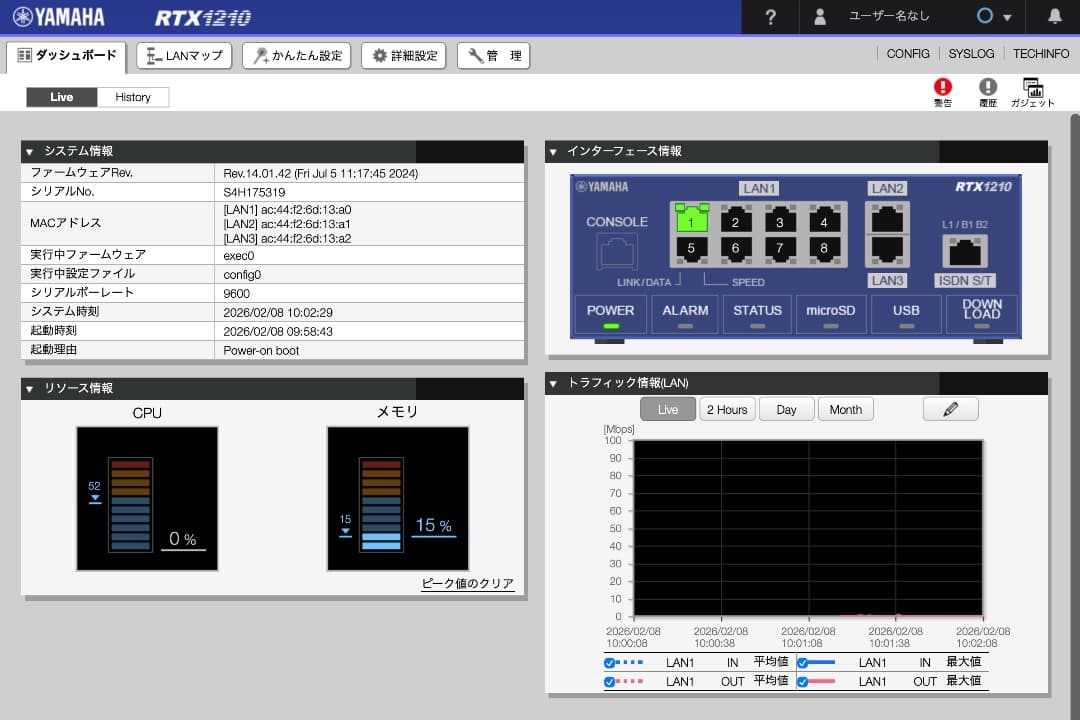The height and width of the screenshot is (720, 1080).
Task: Open the 履歴 (history) icon
Action: 988,91
